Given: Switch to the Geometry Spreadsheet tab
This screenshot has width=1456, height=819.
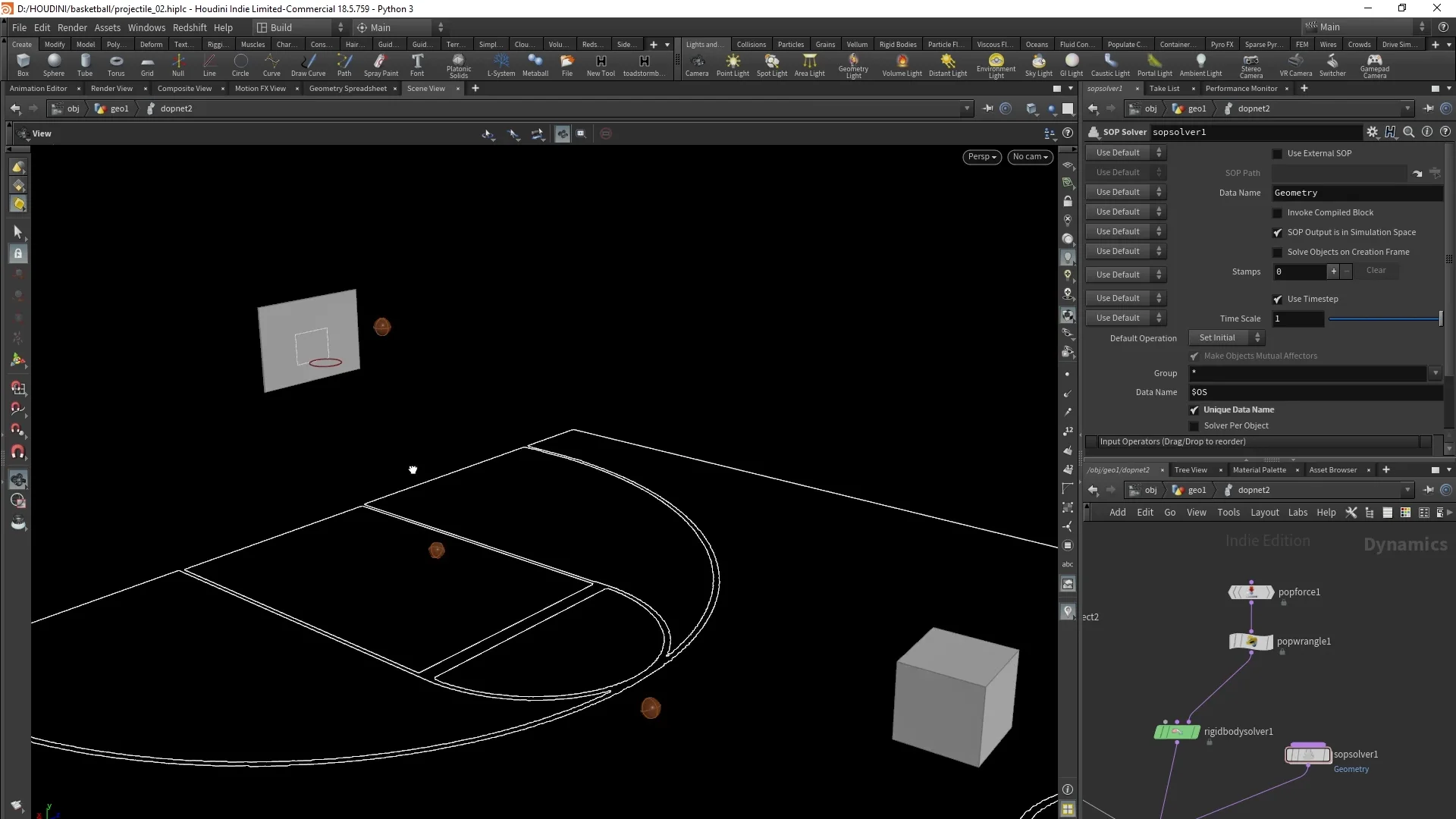Looking at the screenshot, I should pos(348,89).
